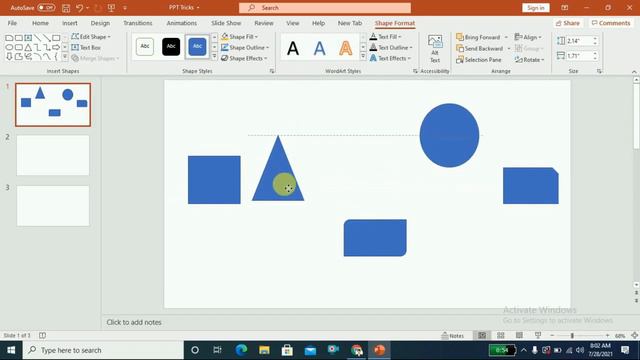Switch to the Insert tab
The height and width of the screenshot is (360, 640).
click(70, 23)
